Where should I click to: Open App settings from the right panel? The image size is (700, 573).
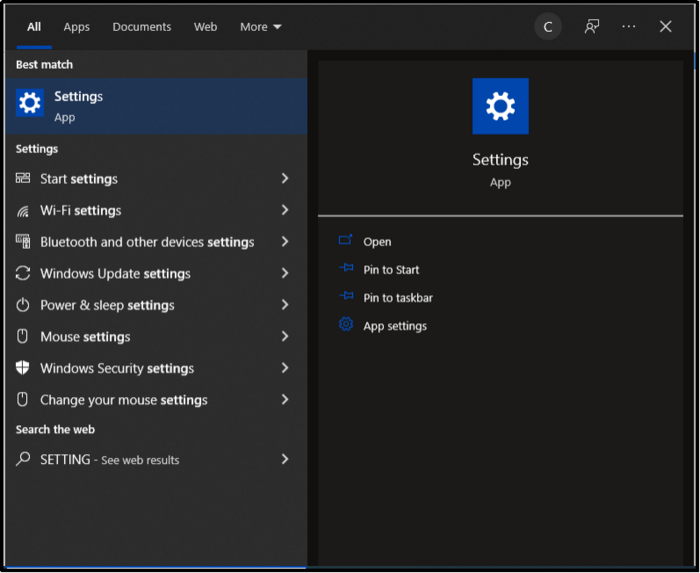pos(394,326)
